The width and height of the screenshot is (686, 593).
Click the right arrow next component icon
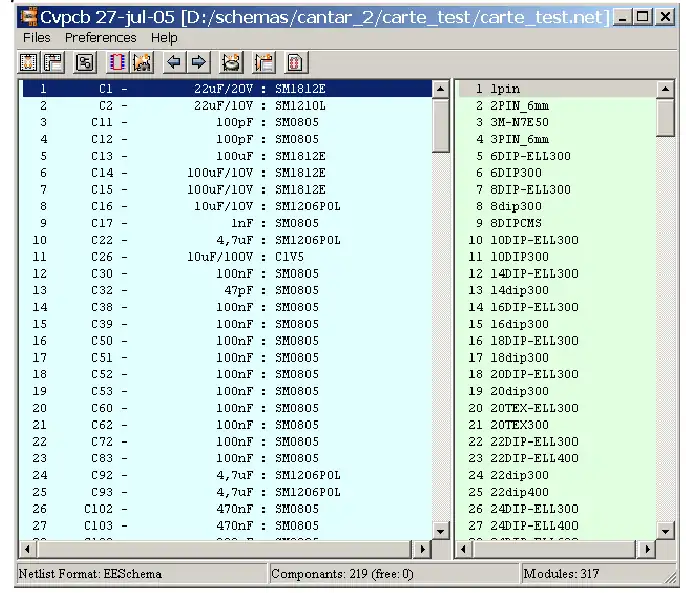[198, 62]
